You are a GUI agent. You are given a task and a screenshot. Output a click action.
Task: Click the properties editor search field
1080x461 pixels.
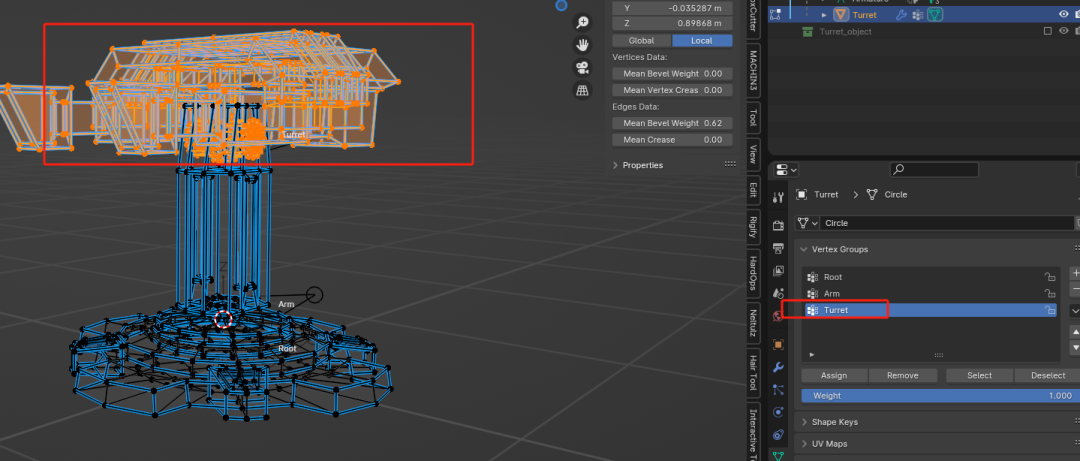934,170
